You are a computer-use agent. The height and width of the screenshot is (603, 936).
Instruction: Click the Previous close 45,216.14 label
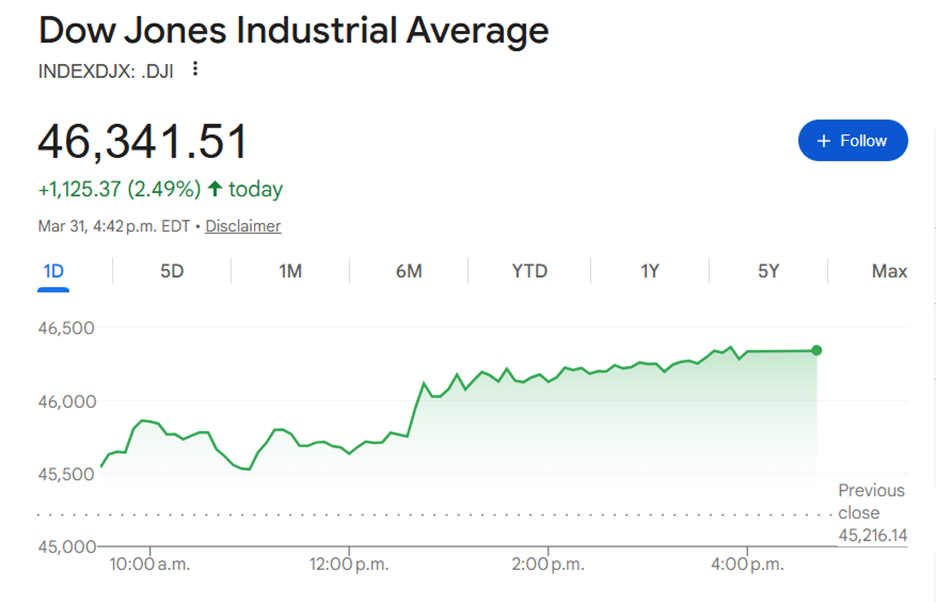point(872,513)
